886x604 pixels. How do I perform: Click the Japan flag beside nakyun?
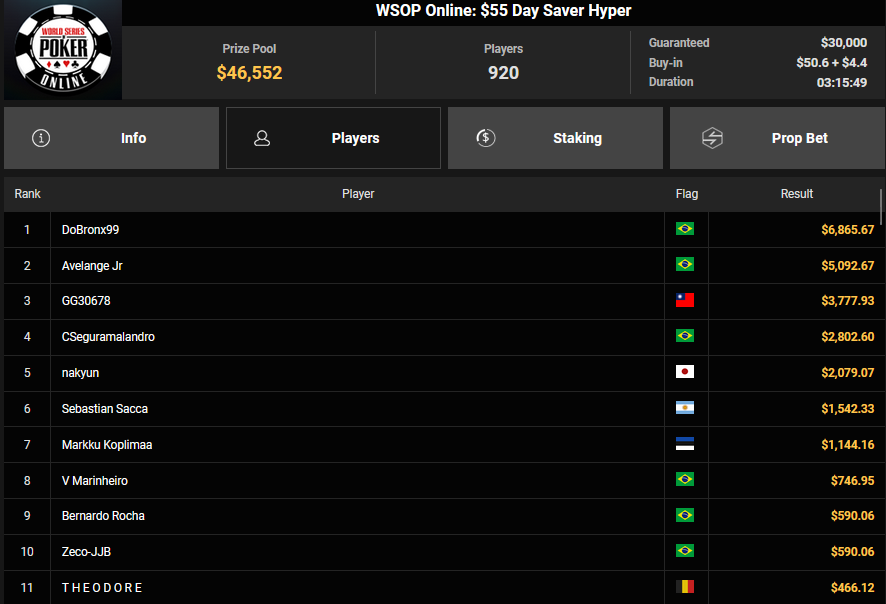685,372
